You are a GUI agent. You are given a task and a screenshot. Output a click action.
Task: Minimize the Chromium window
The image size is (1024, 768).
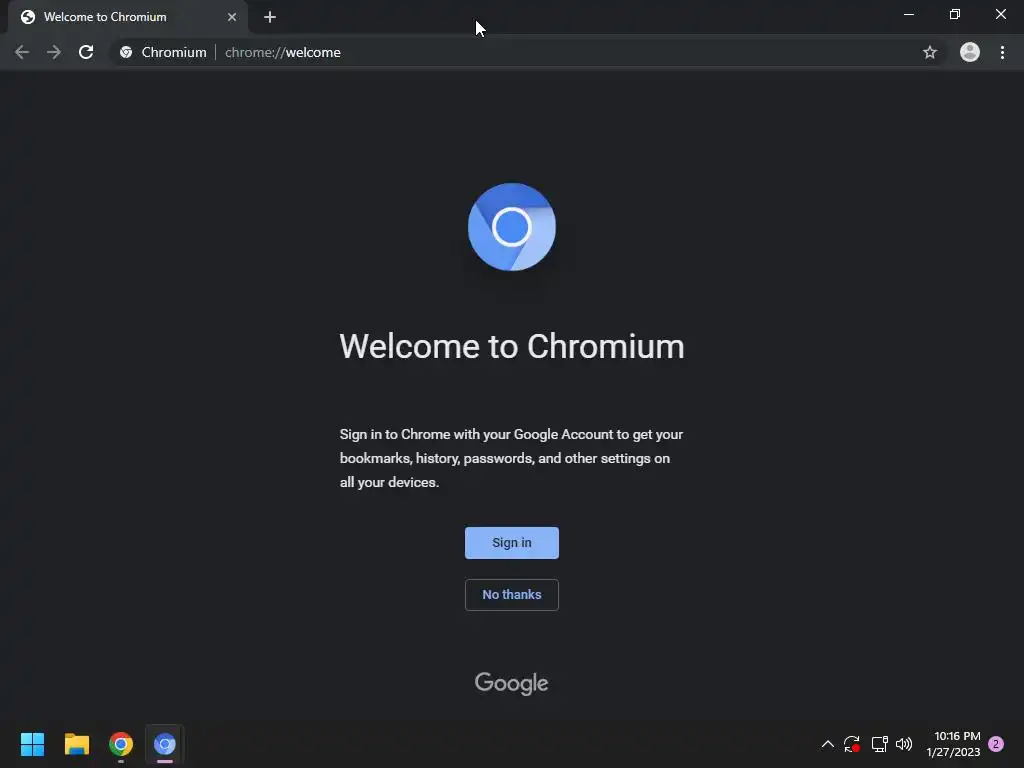click(909, 14)
